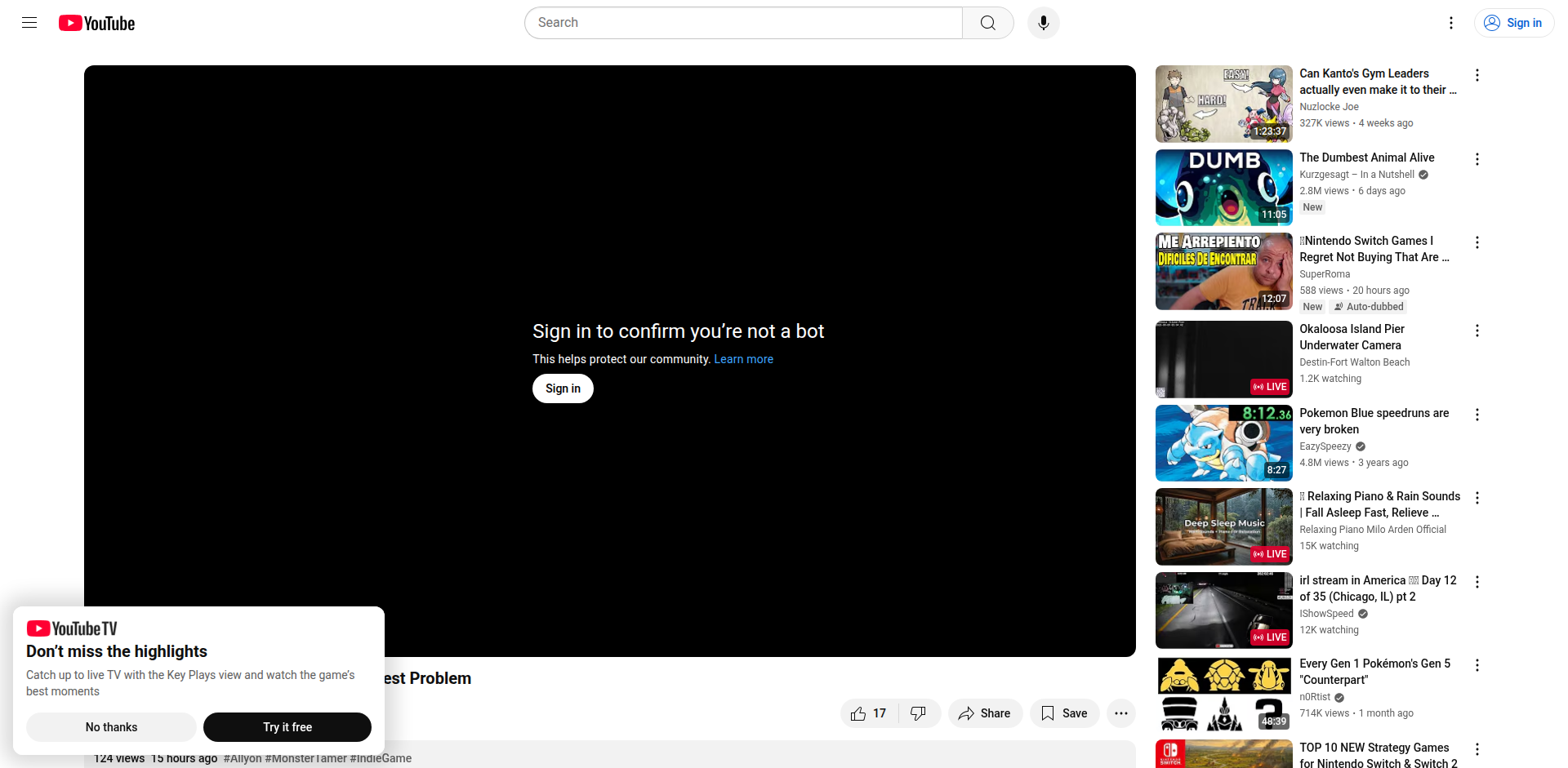
Task: Open title Can Kanto's Gym Leaders actually
Action: 1378,82
